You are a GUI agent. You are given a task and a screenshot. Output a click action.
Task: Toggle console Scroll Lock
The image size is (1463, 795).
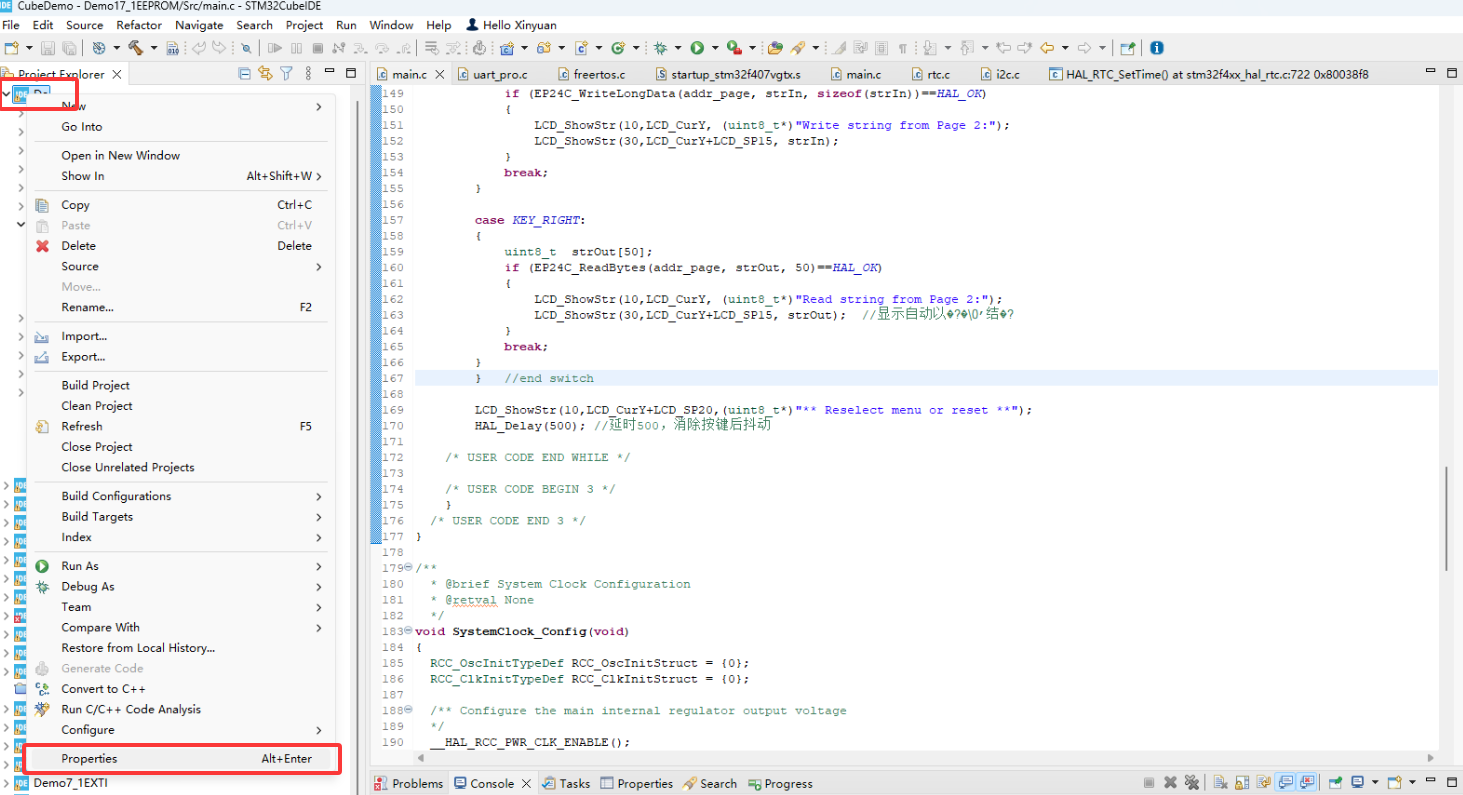[1242, 782]
